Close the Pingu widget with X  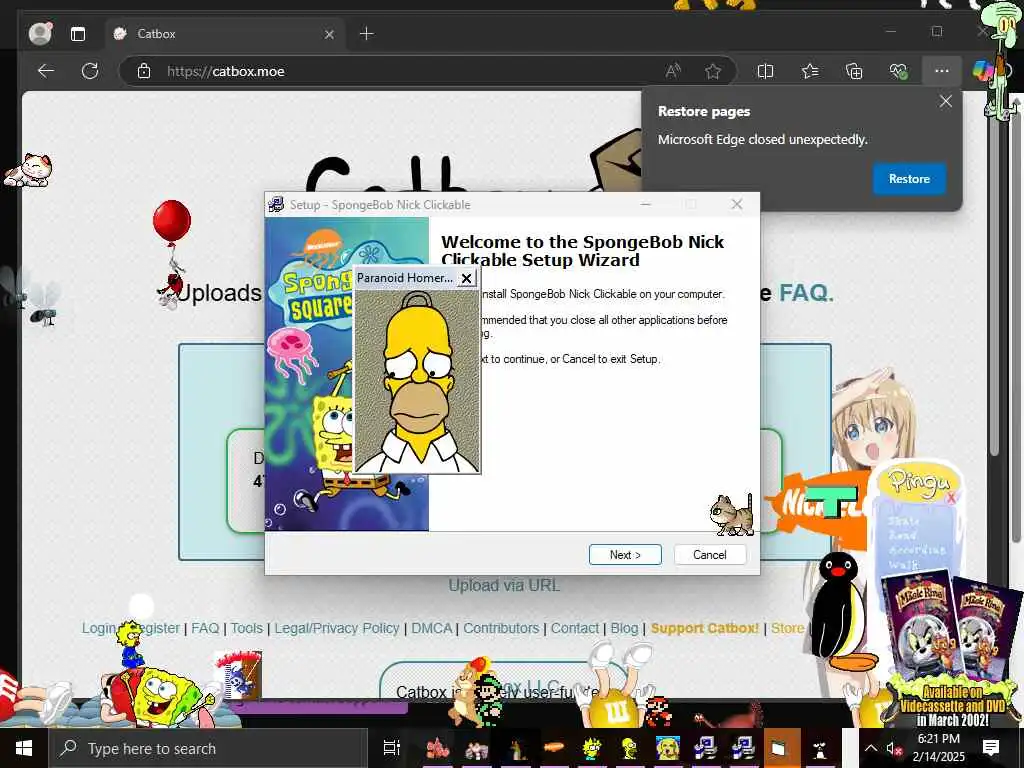coord(951,498)
